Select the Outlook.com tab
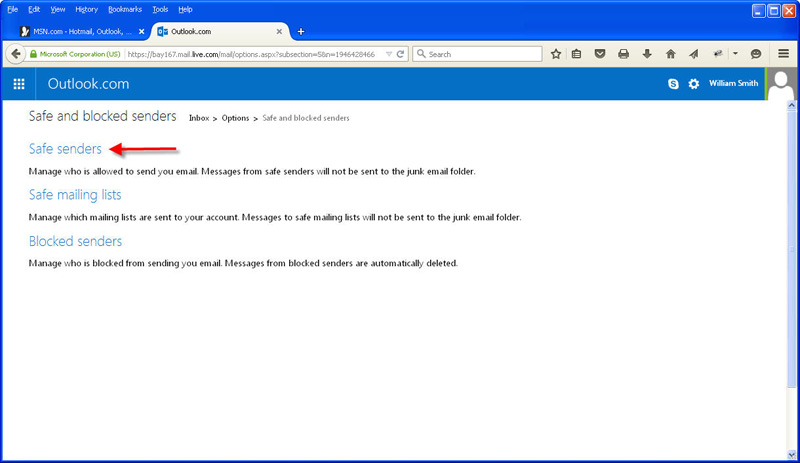Screen dimensions: 800x463 click(219, 32)
